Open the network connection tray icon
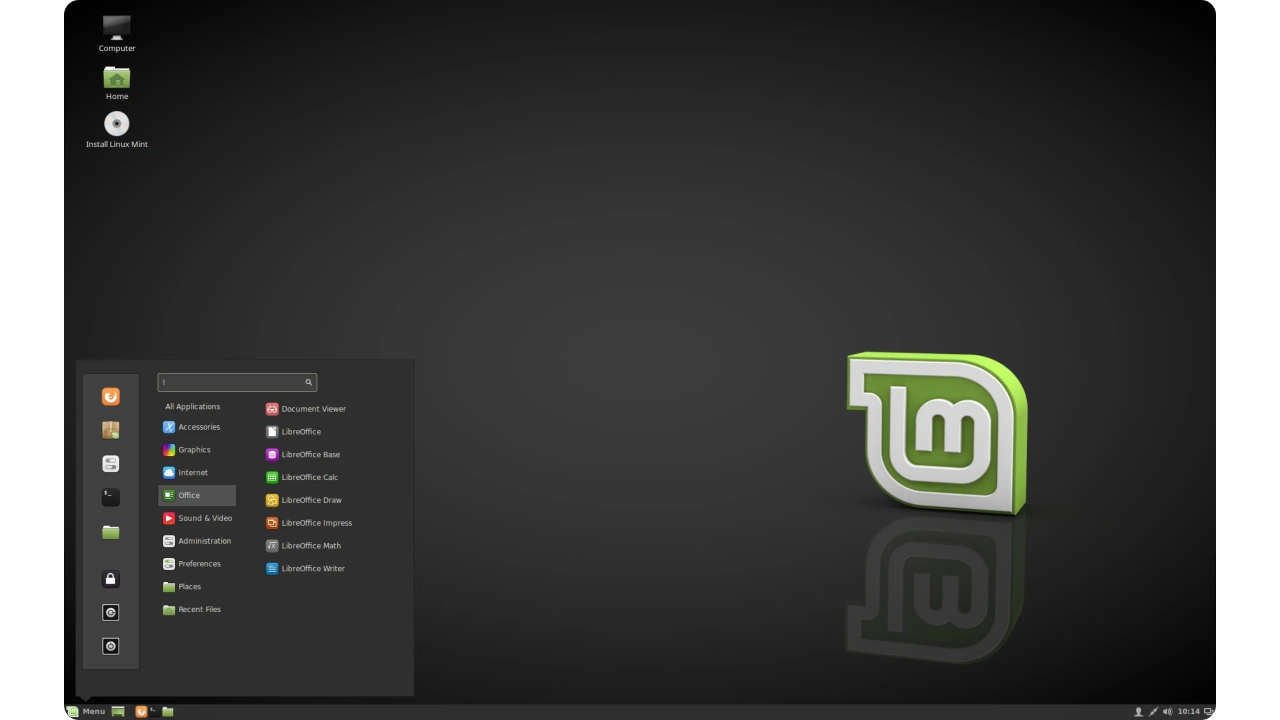 coord(1153,712)
